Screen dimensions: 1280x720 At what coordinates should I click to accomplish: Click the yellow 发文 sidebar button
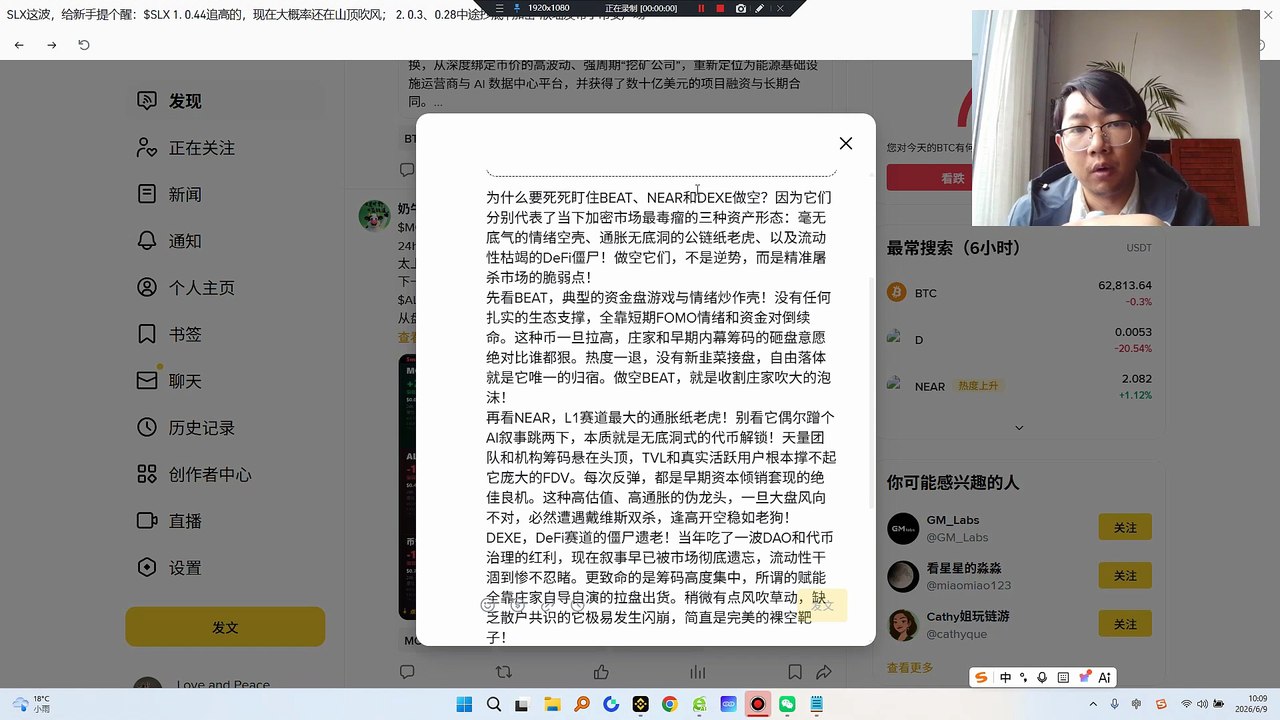pos(225,627)
